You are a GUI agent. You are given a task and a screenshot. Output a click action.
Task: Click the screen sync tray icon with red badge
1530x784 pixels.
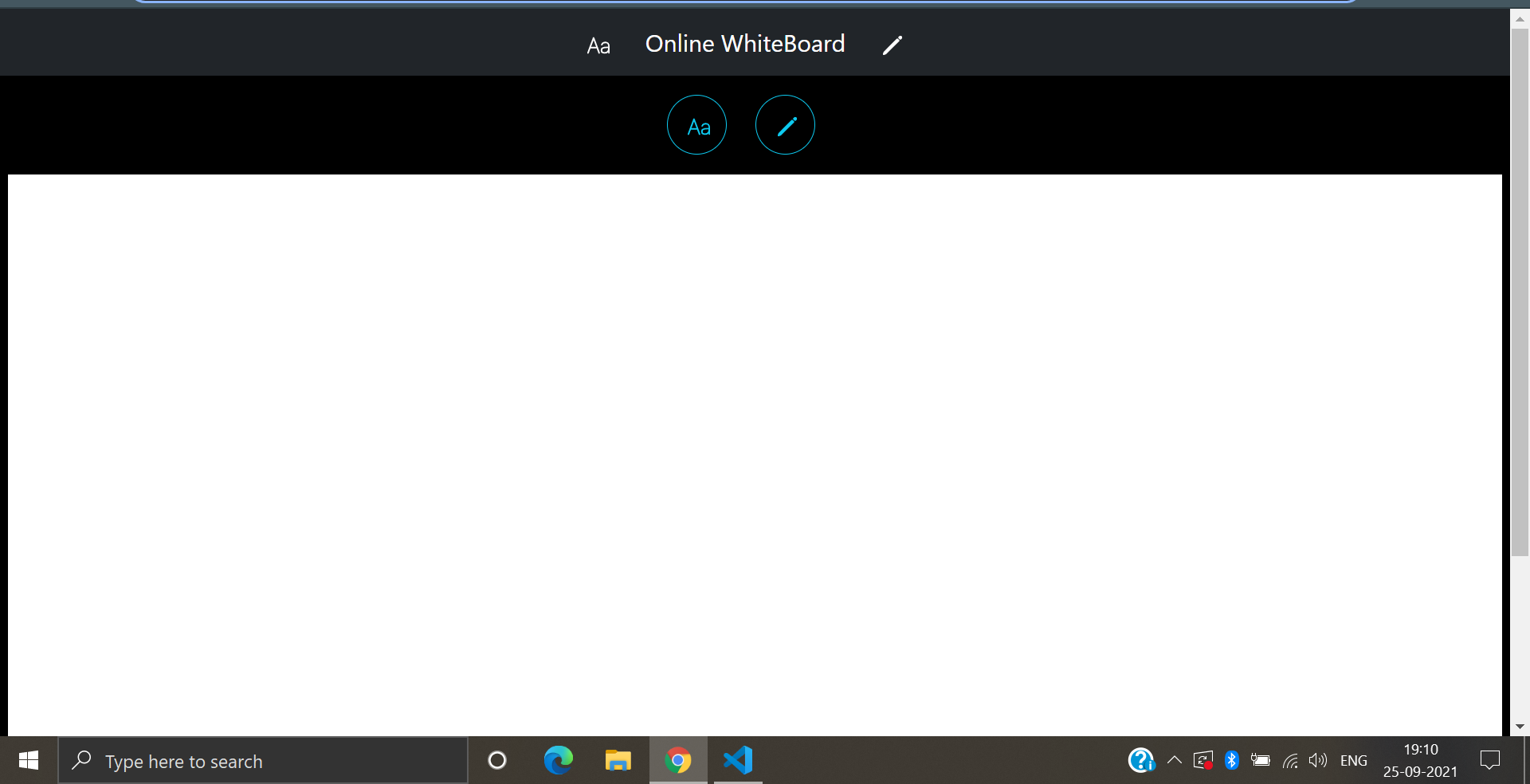1202,760
